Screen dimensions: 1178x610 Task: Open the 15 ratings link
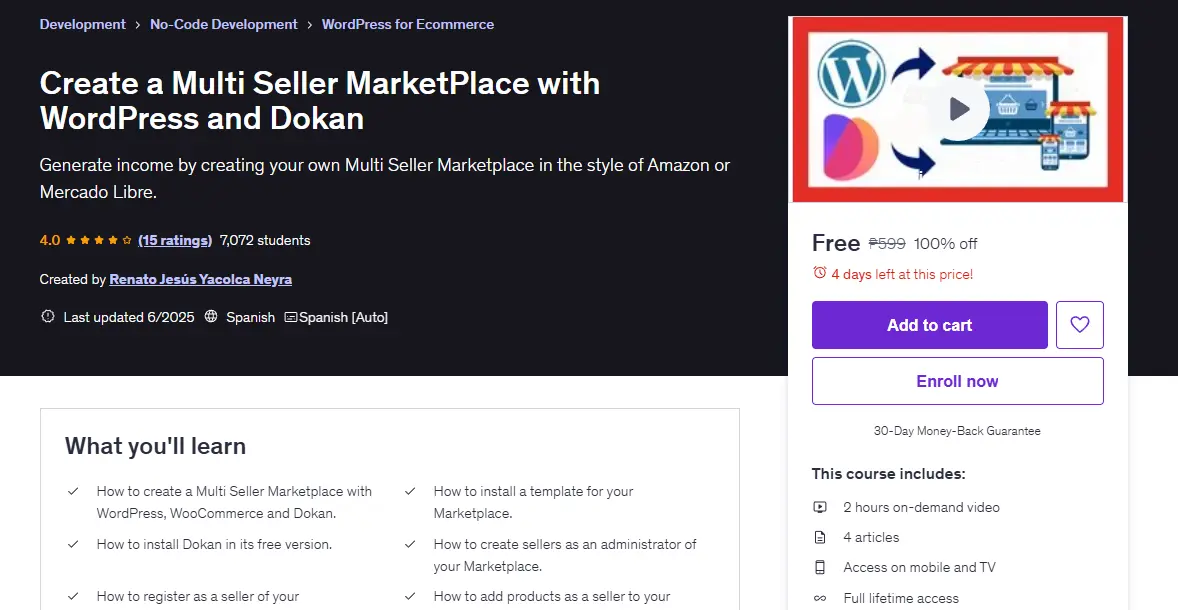(x=175, y=240)
